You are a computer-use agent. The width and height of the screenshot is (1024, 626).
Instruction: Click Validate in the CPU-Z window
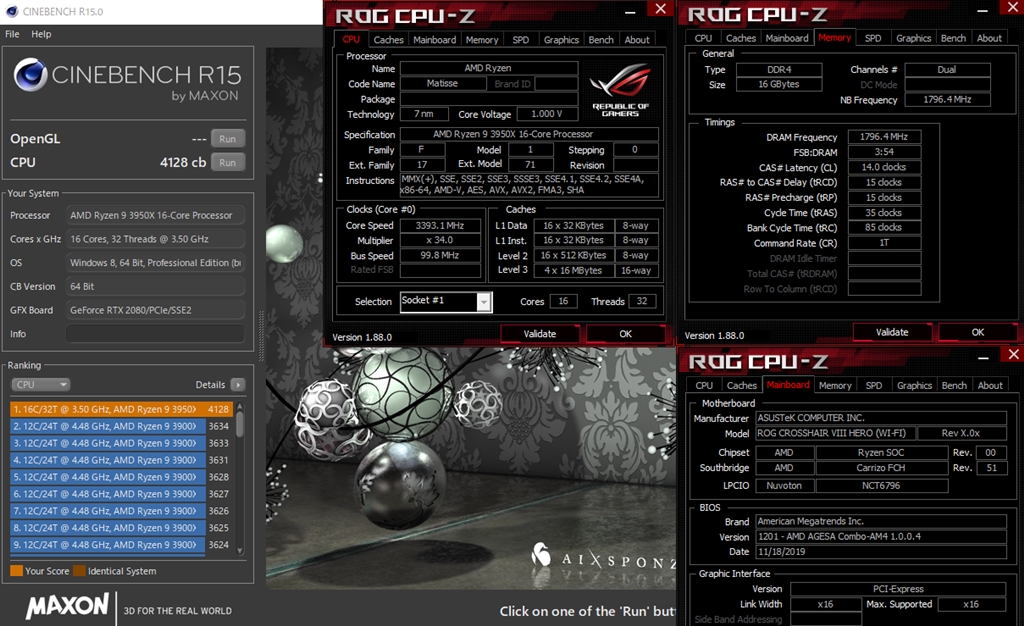pyautogui.click(x=540, y=333)
